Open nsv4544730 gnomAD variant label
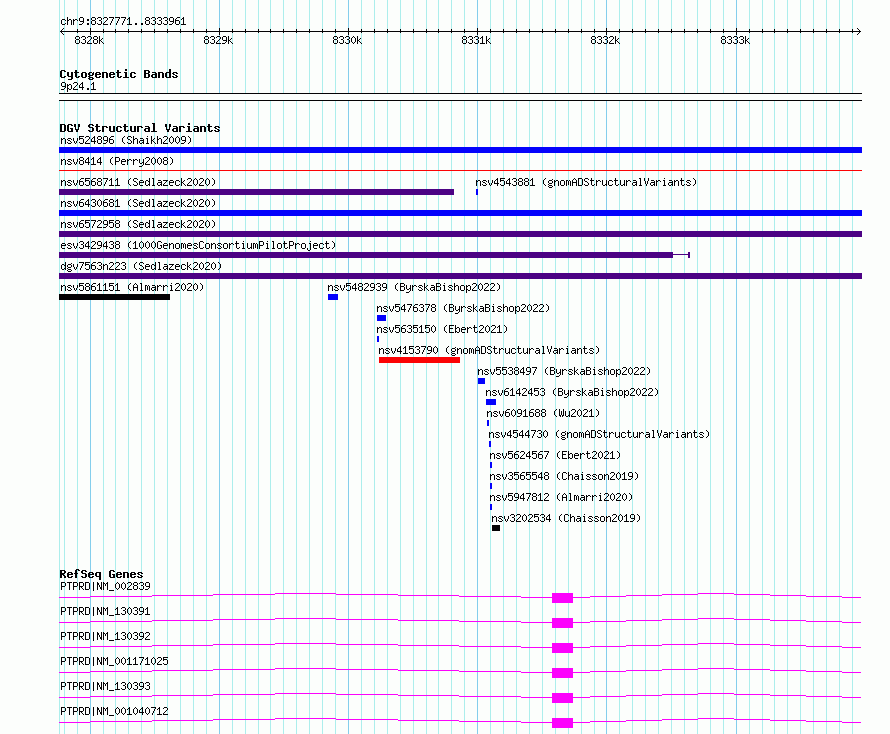Screen dimensions: 890x734 coord(599,434)
